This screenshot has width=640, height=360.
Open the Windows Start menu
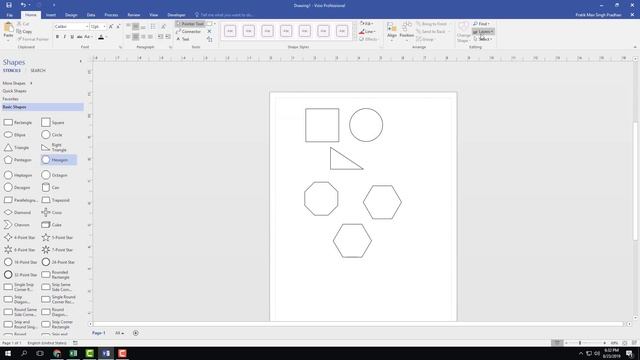tap(8, 353)
